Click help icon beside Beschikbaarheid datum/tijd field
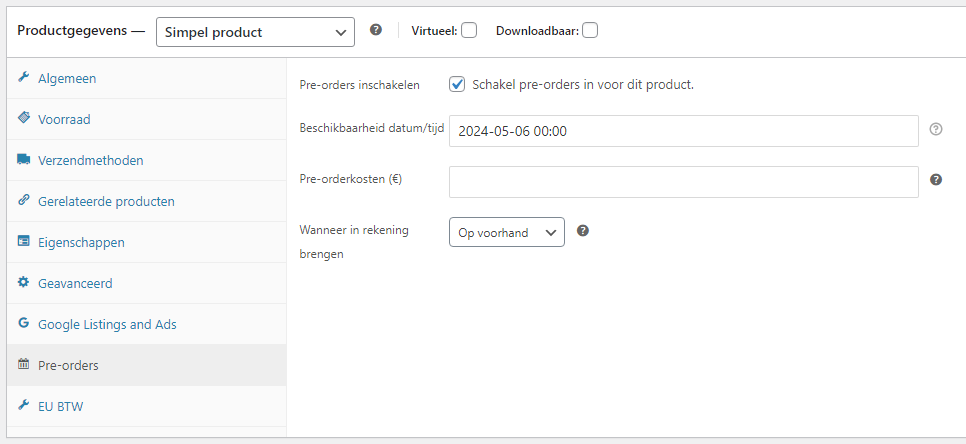966x444 pixels. (936, 129)
